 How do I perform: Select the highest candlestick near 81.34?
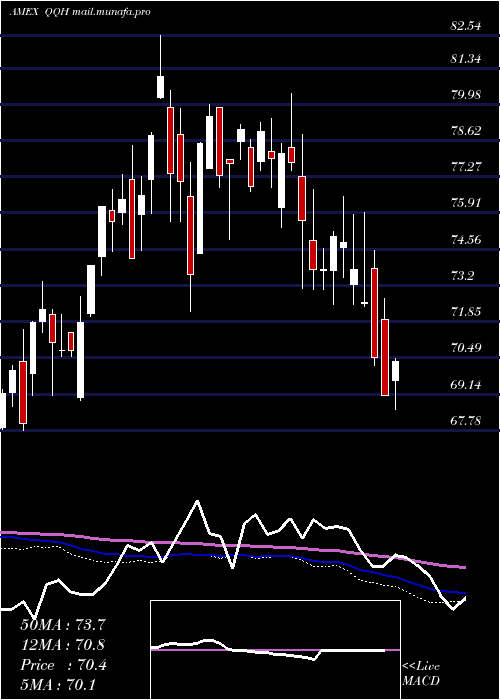160,87
